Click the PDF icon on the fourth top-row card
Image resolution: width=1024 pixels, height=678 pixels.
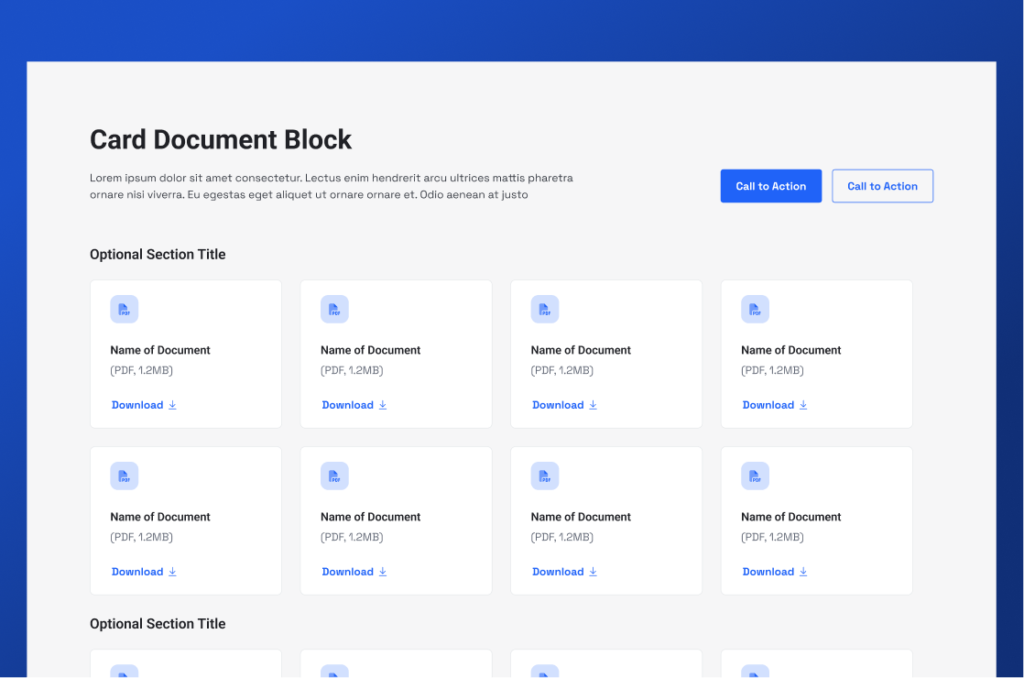click(x=755, y=309)
